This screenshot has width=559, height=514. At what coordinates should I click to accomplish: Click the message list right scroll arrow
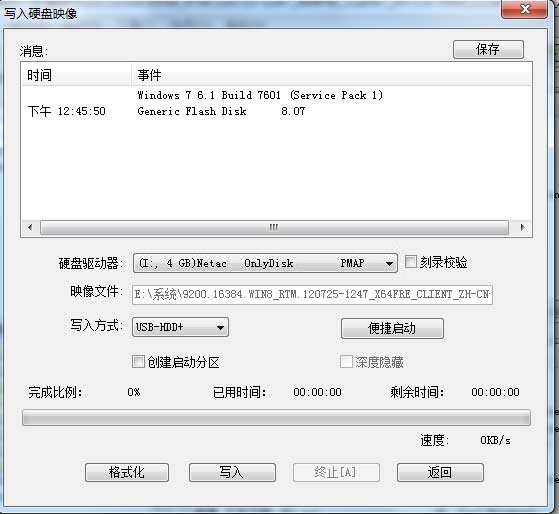coord(522,227)
